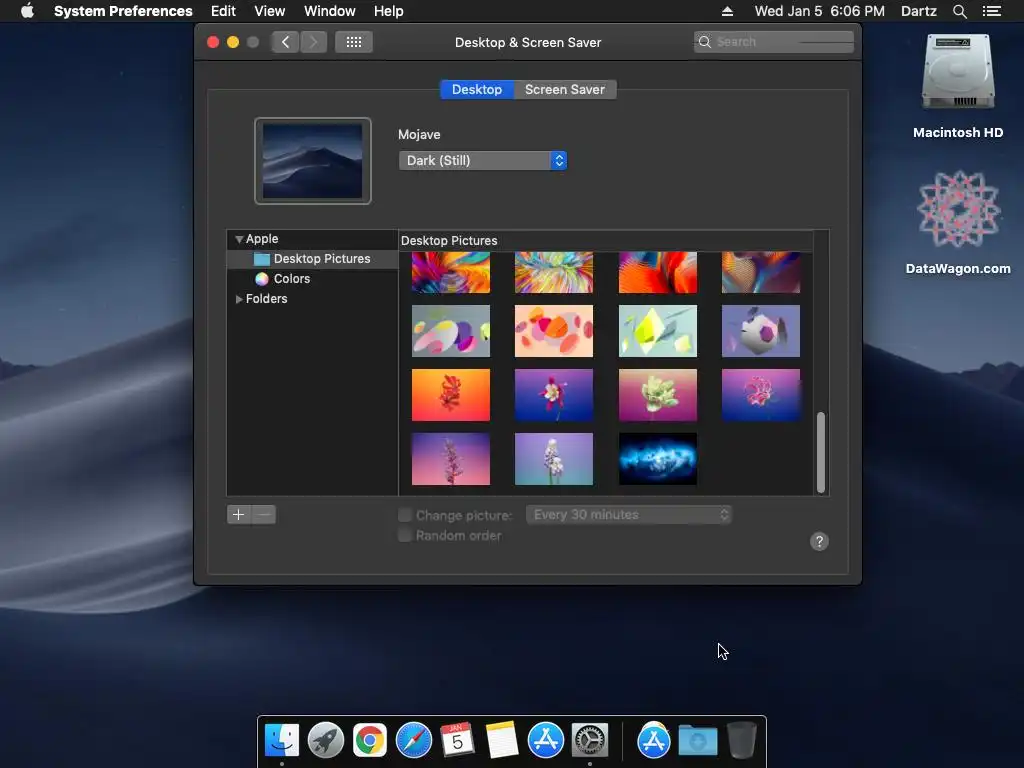Click the current Mojave wallpaper preview

(x=313, y=161)
